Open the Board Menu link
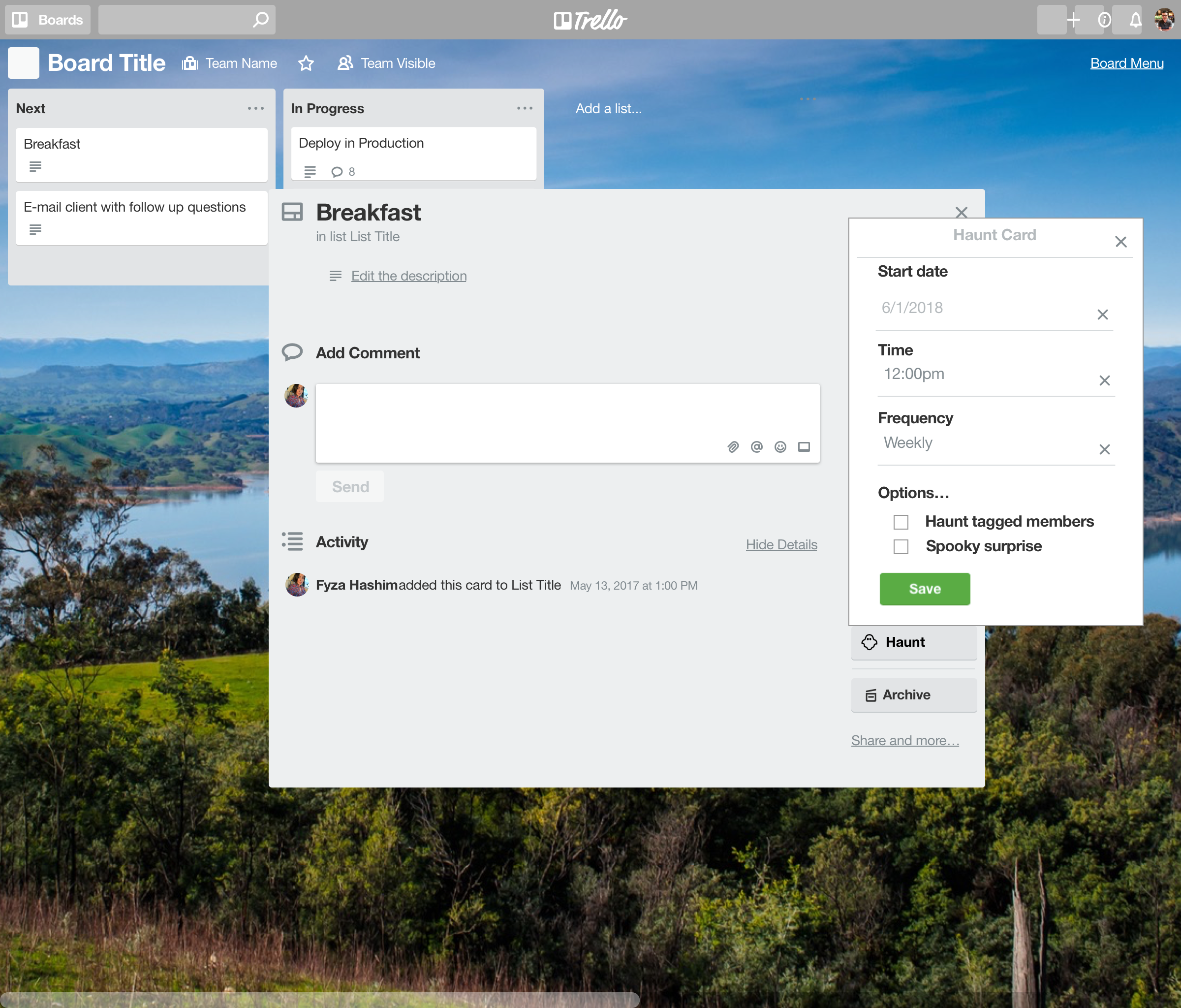 click(x=1126, y=63)
